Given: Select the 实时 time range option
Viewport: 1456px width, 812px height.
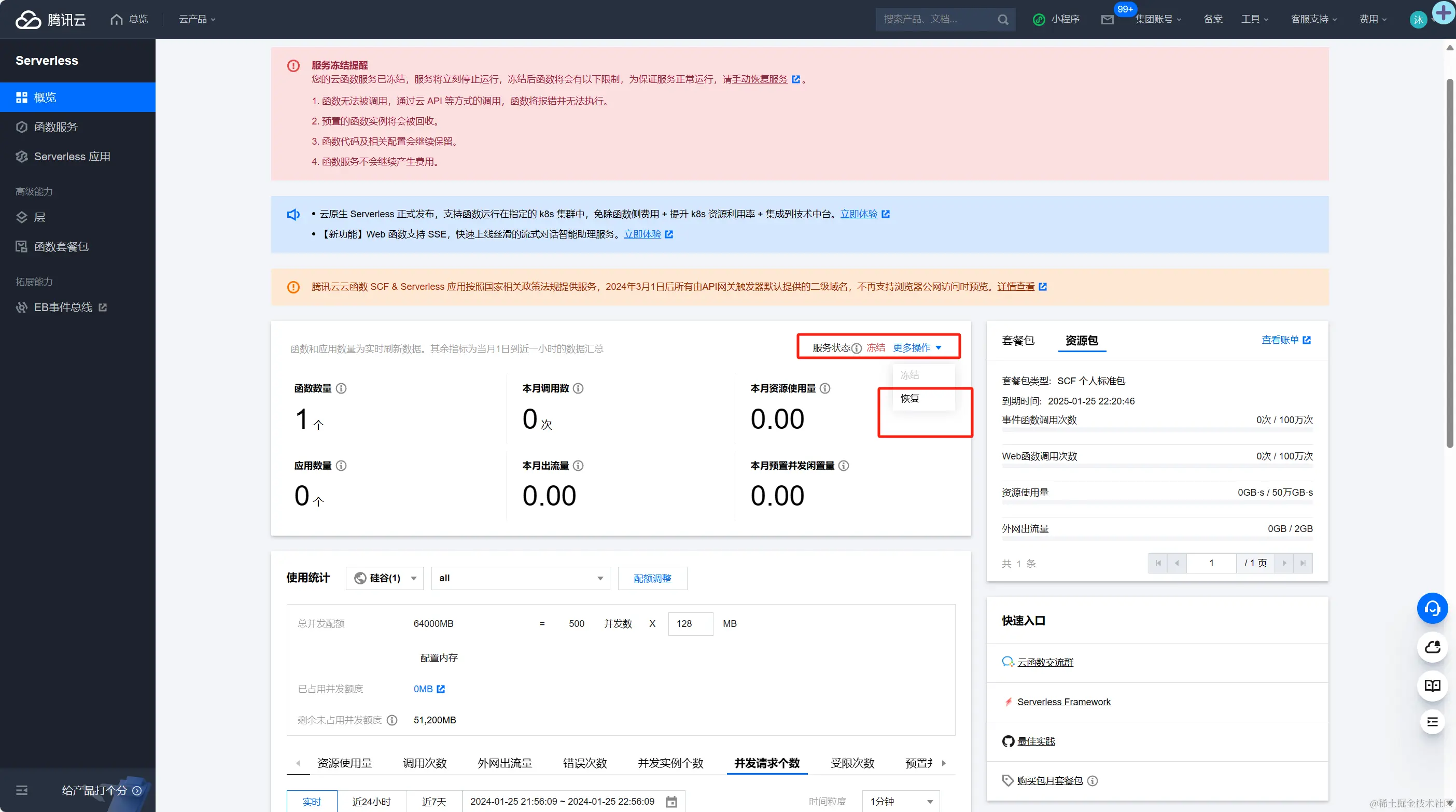Looking at the screenshot, I should click(312, 801).
